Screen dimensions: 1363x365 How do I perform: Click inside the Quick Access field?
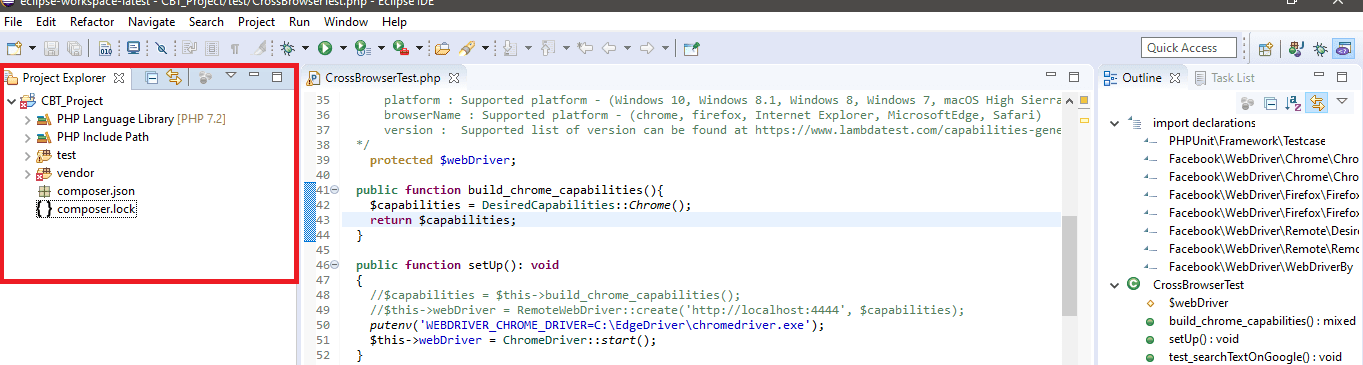1188,47
